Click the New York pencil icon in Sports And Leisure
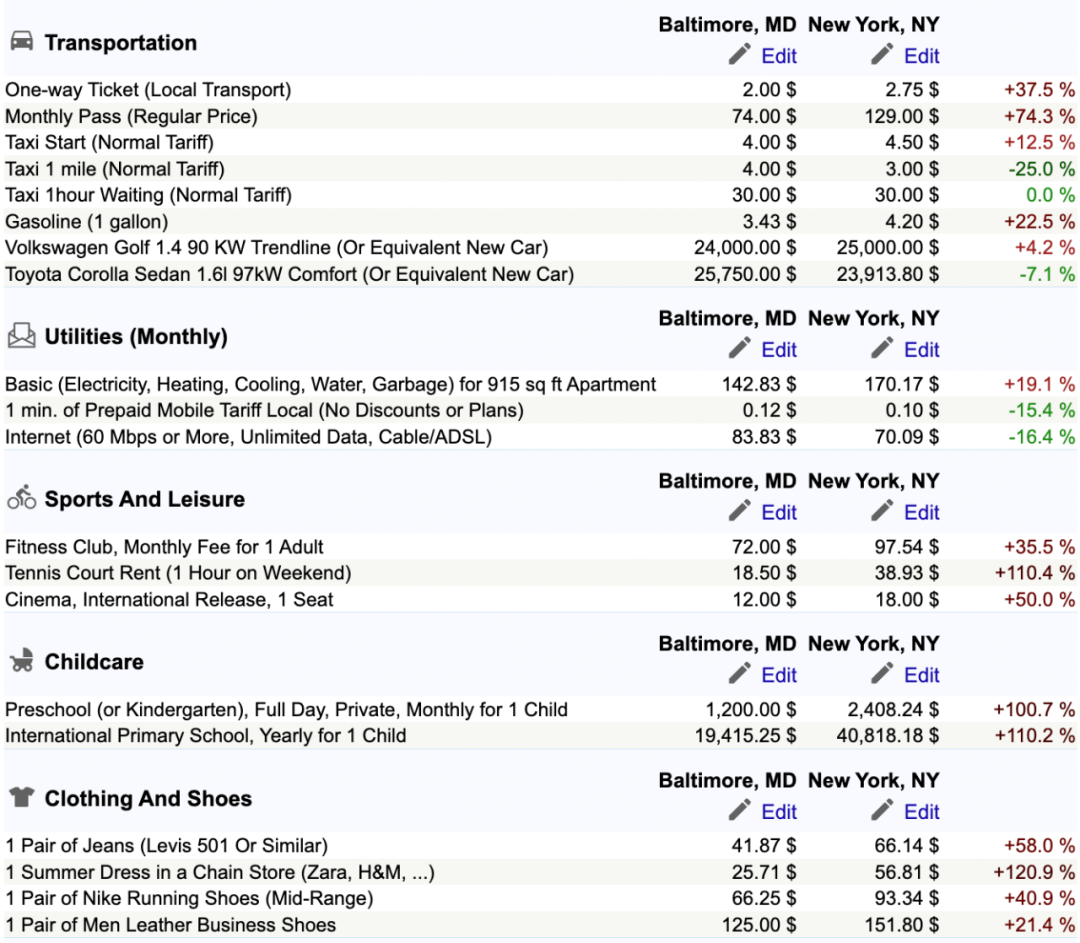 point(882,511)
